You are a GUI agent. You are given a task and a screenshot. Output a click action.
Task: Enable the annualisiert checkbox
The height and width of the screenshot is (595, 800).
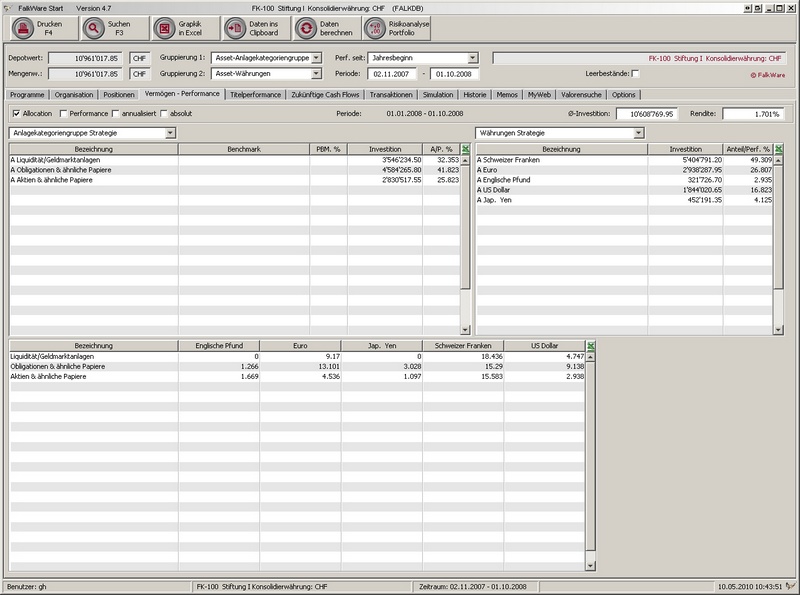[115, 114]
